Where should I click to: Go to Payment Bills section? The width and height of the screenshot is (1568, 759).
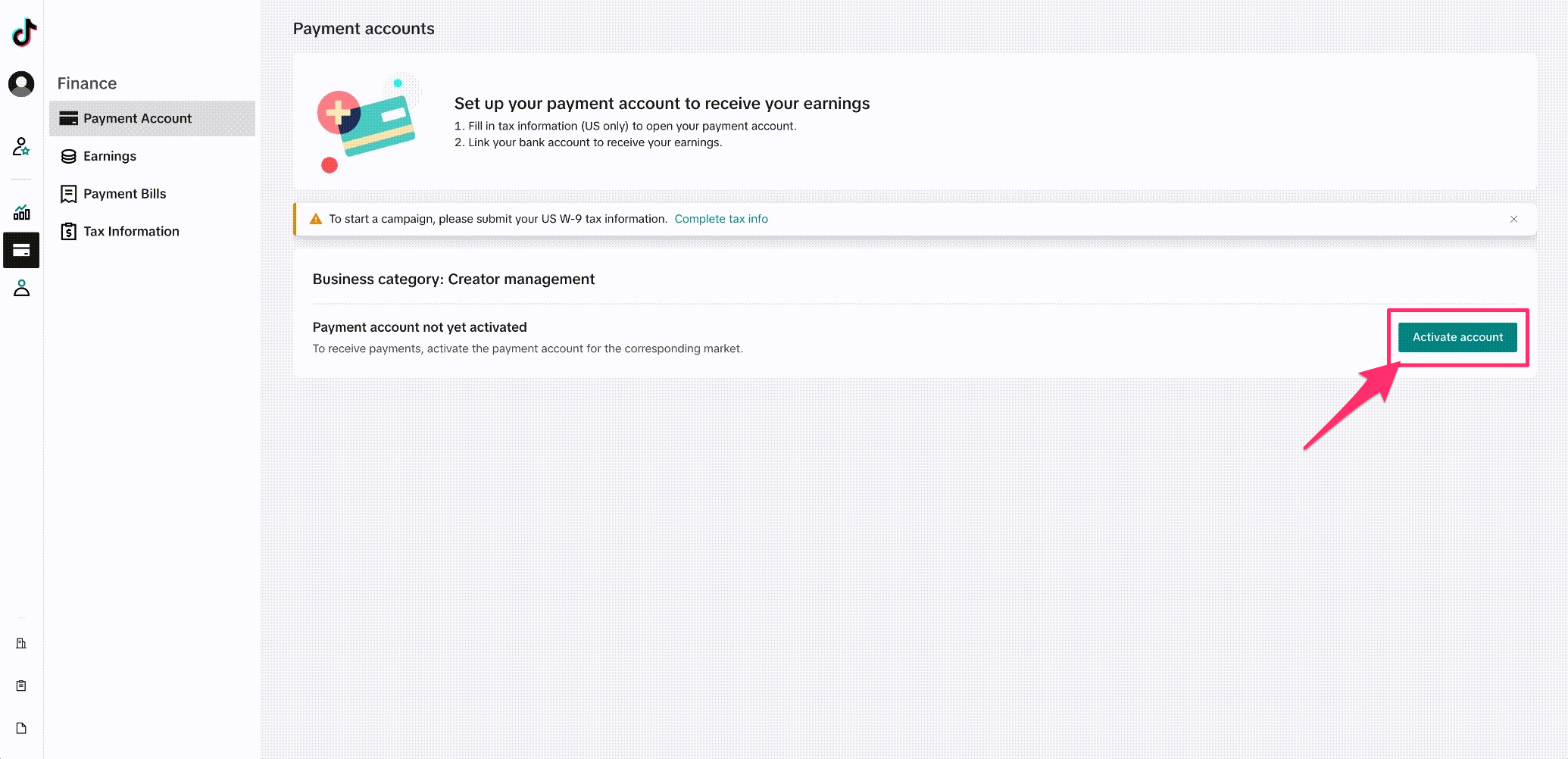pos(124,194)
